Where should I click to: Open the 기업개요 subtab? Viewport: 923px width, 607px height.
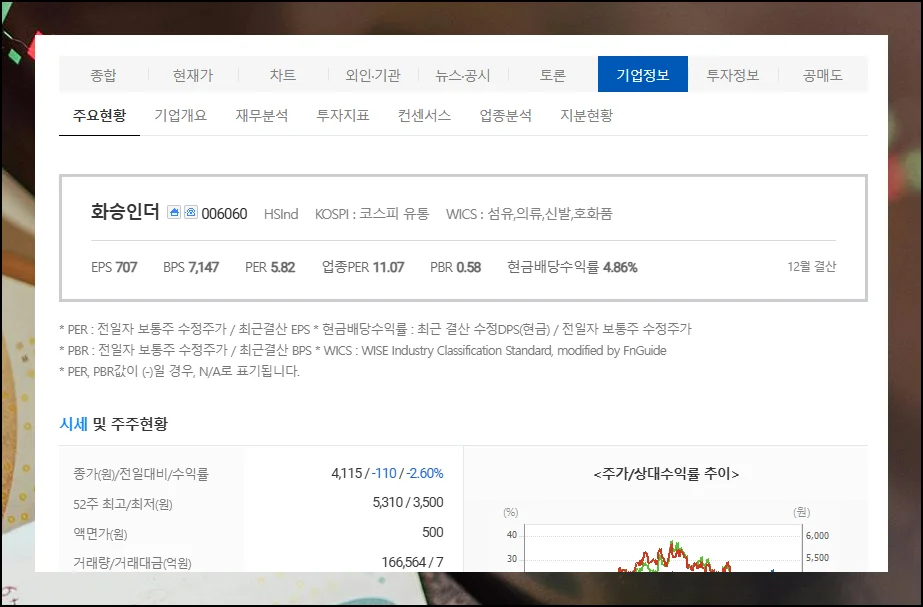(179, 115)
